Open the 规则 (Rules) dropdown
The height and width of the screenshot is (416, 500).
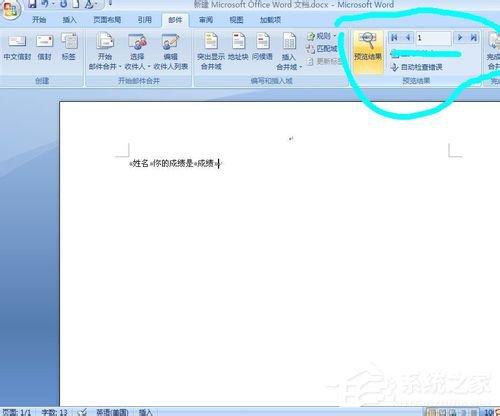[322, 36]
